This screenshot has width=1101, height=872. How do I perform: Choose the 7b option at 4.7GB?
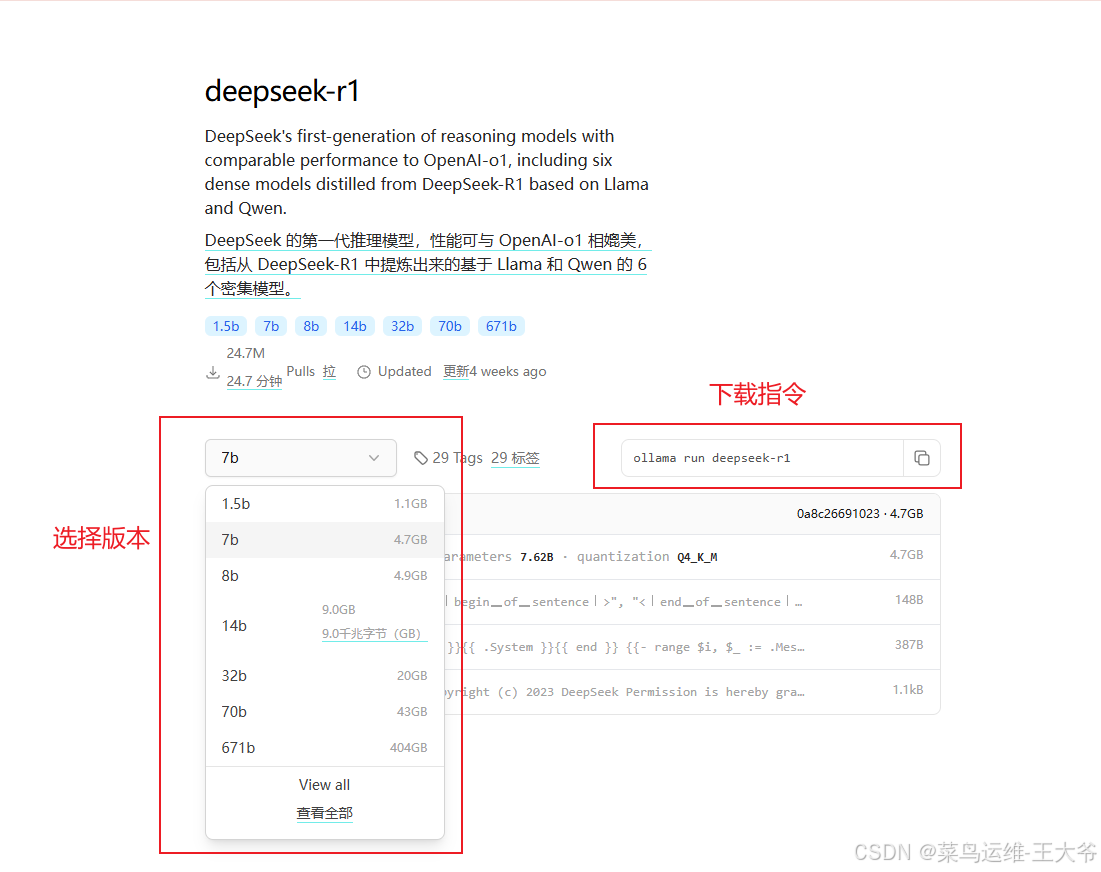[324, 539]
